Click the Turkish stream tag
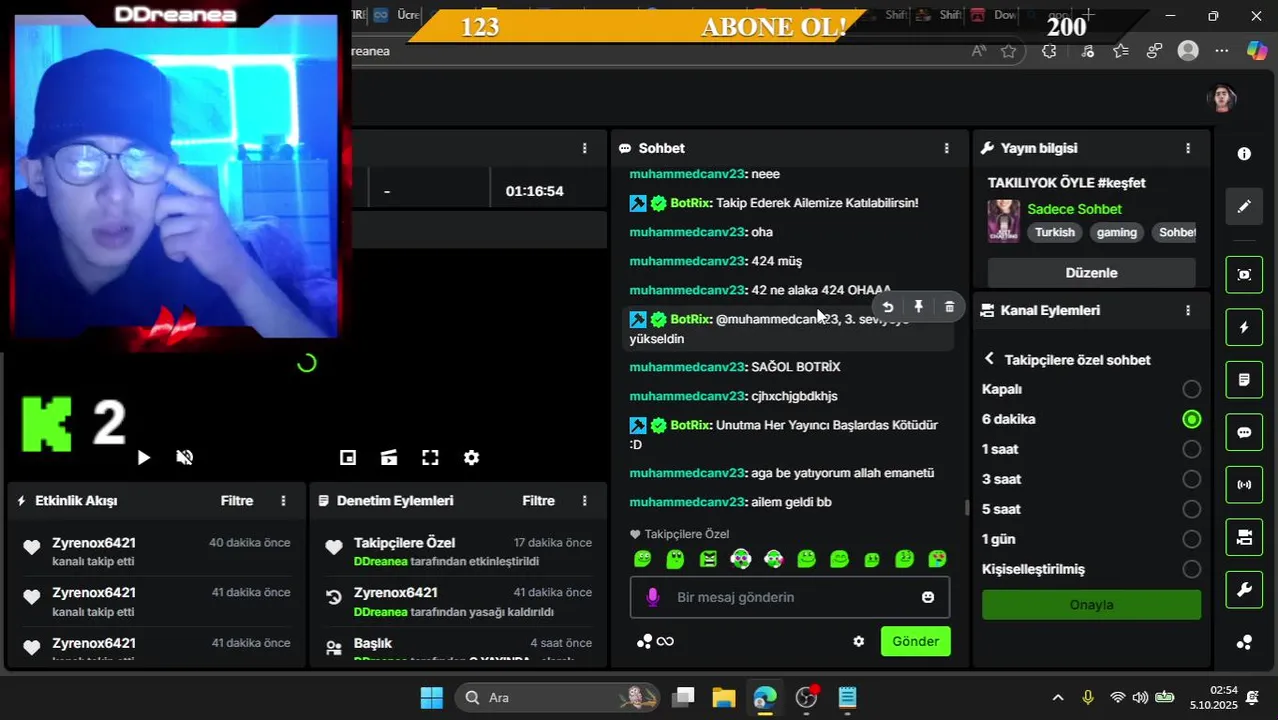 pos(1054,232)
